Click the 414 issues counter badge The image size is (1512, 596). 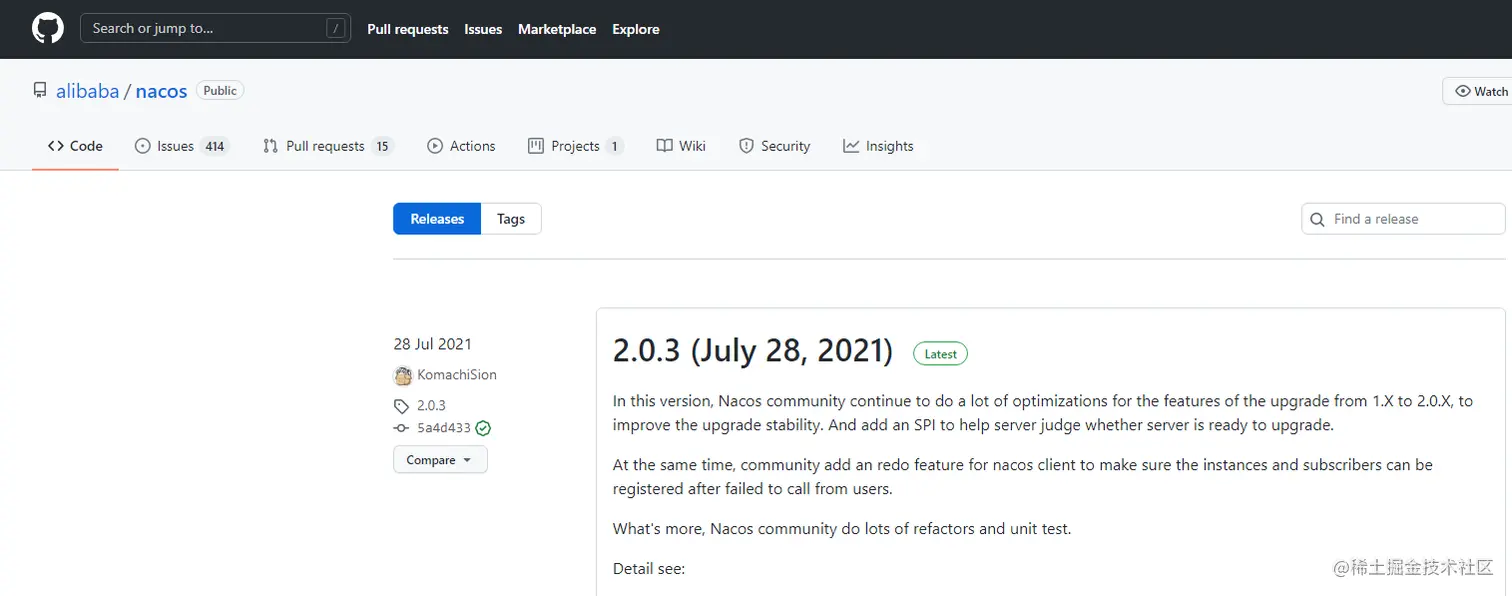[214, 146]
